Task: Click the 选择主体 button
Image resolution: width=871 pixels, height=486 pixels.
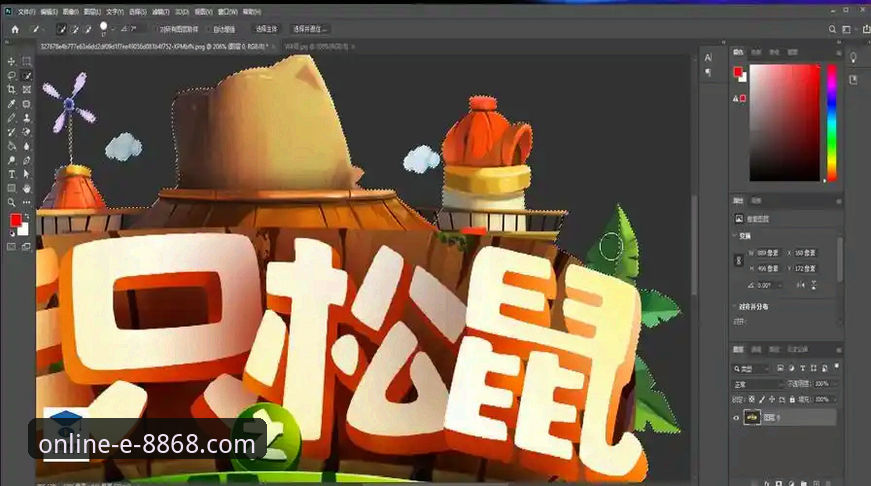Action: (x=266, y=29)
